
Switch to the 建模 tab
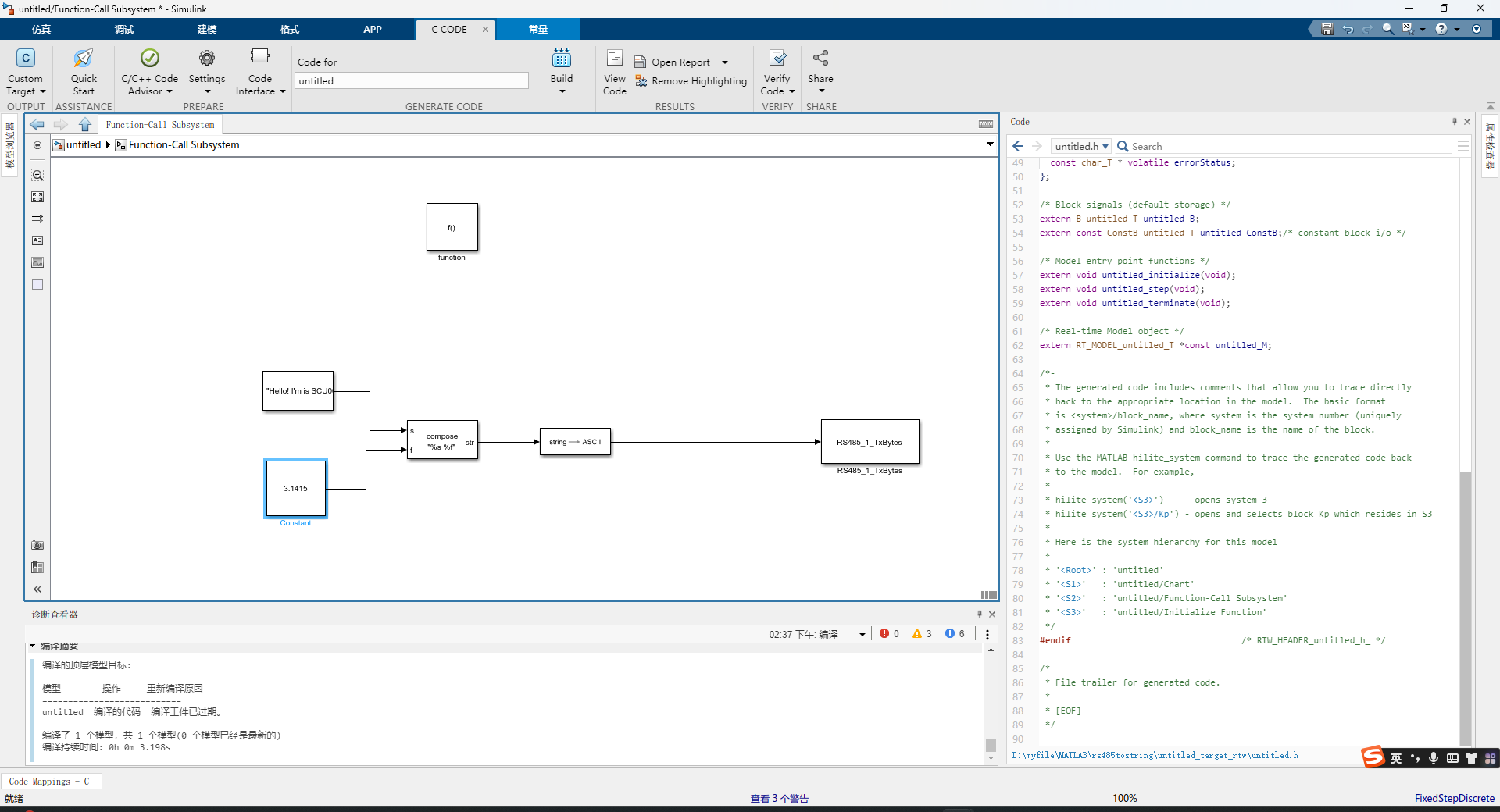click(207, 29)
